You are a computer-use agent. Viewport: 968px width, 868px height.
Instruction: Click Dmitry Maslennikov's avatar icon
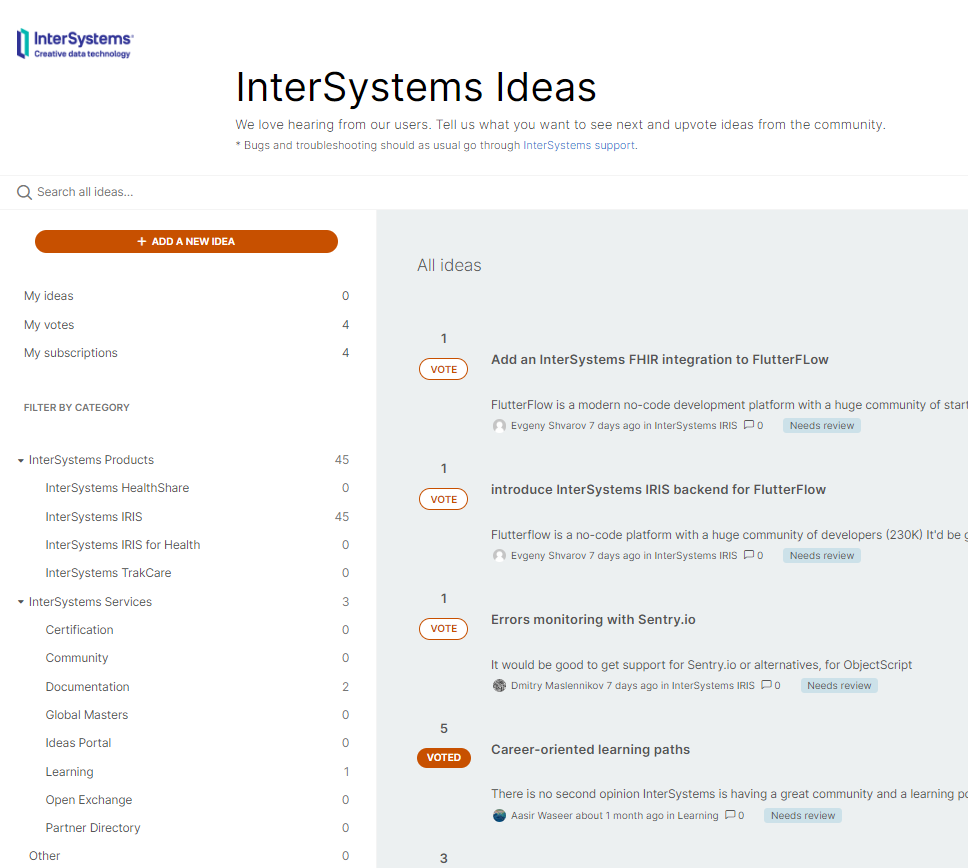[x=499, y=685]
